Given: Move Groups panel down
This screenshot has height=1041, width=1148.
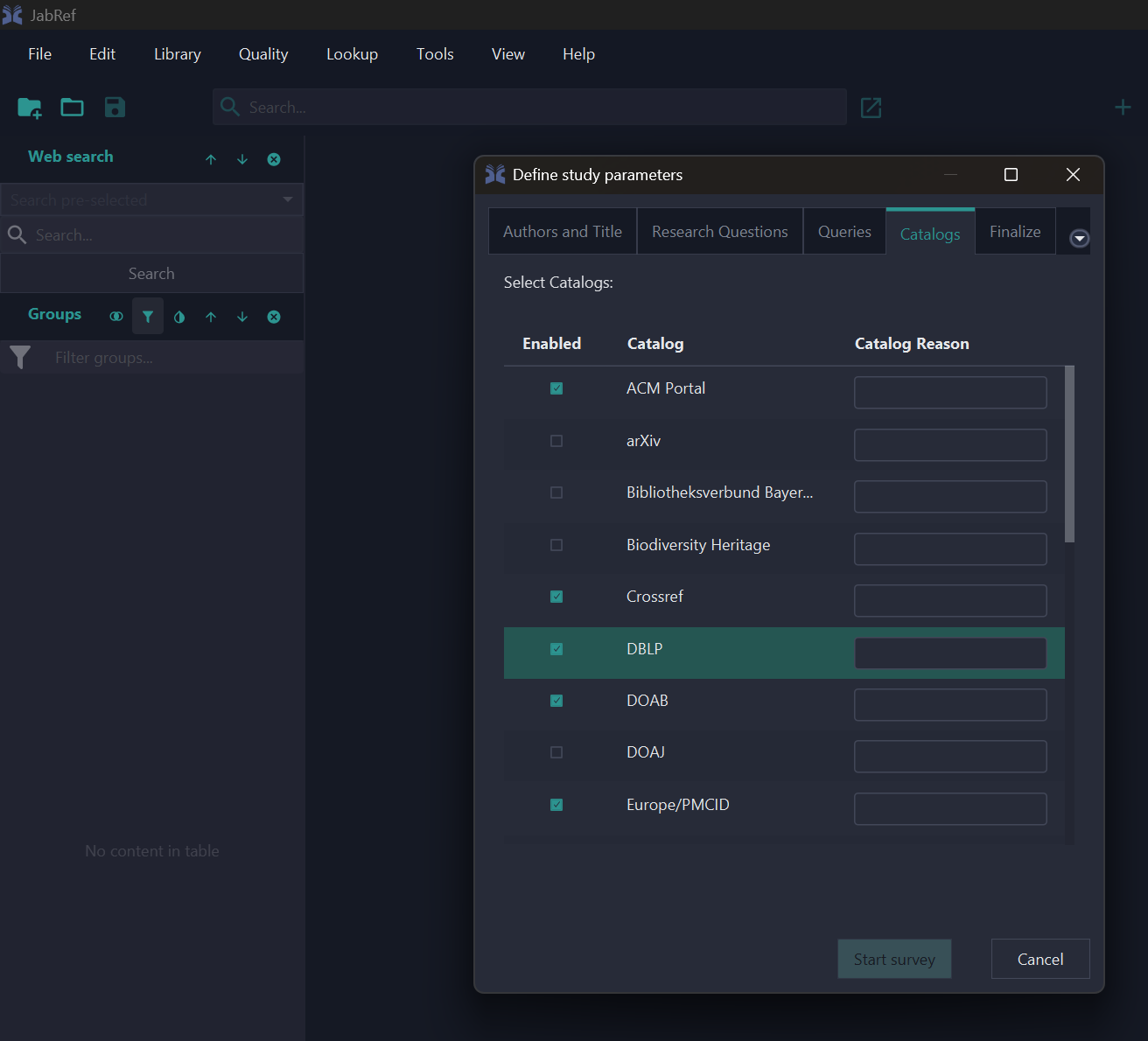Looking at the screenshot, I should coord(242,317).
